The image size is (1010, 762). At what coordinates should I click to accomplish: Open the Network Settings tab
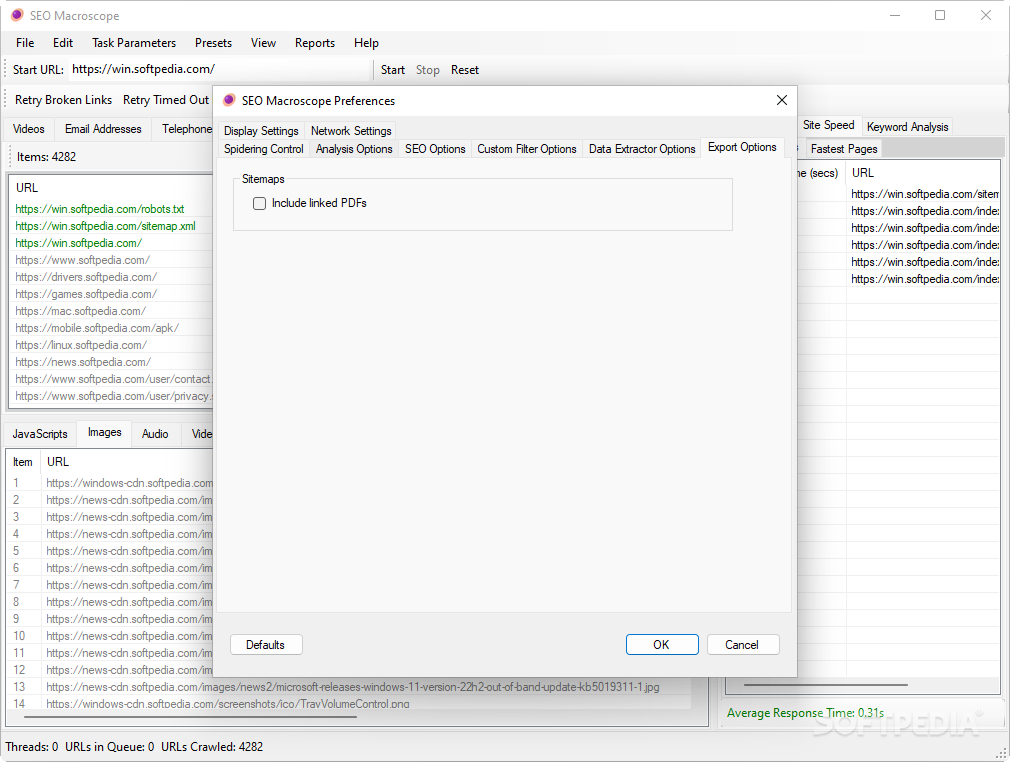[x=351, y=131]
